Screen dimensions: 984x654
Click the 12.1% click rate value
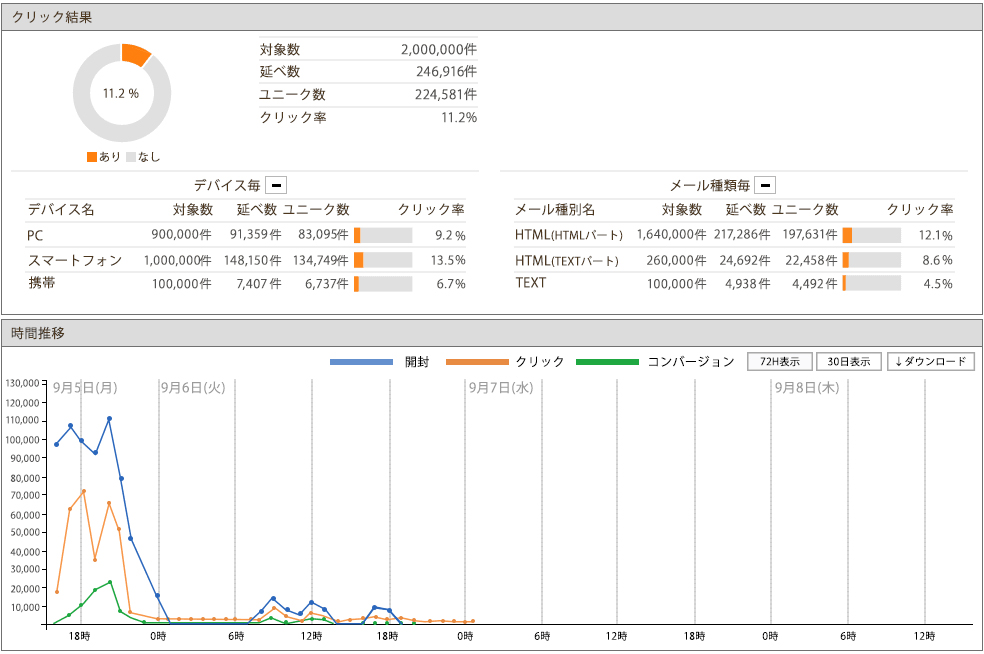[936, 235]
